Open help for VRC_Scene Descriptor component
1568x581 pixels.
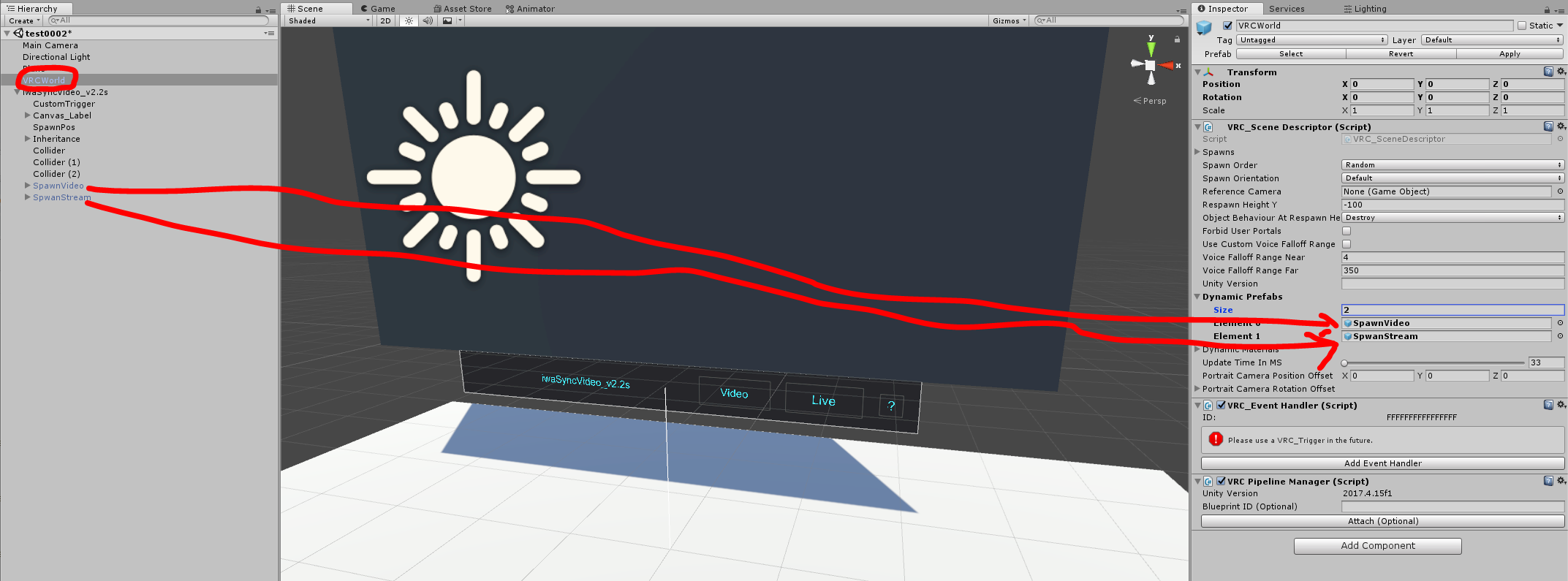tap(1548, 126)
